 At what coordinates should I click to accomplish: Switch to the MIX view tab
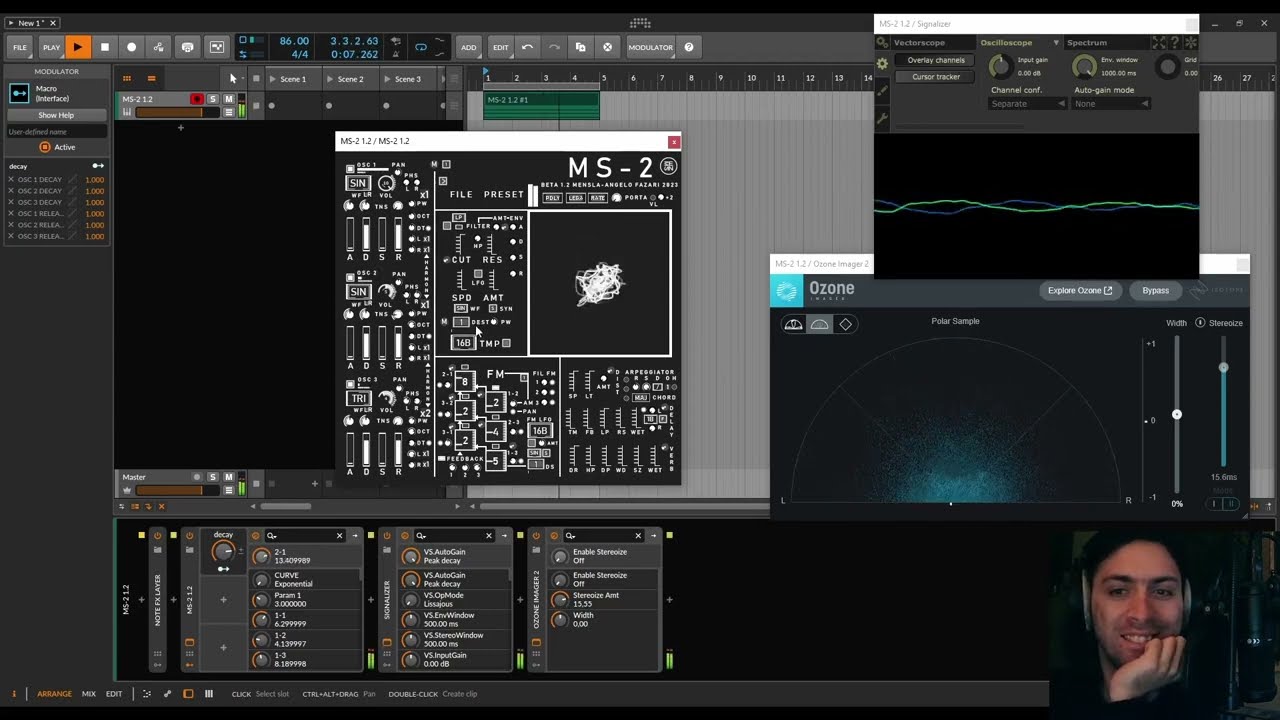[89, 694]
